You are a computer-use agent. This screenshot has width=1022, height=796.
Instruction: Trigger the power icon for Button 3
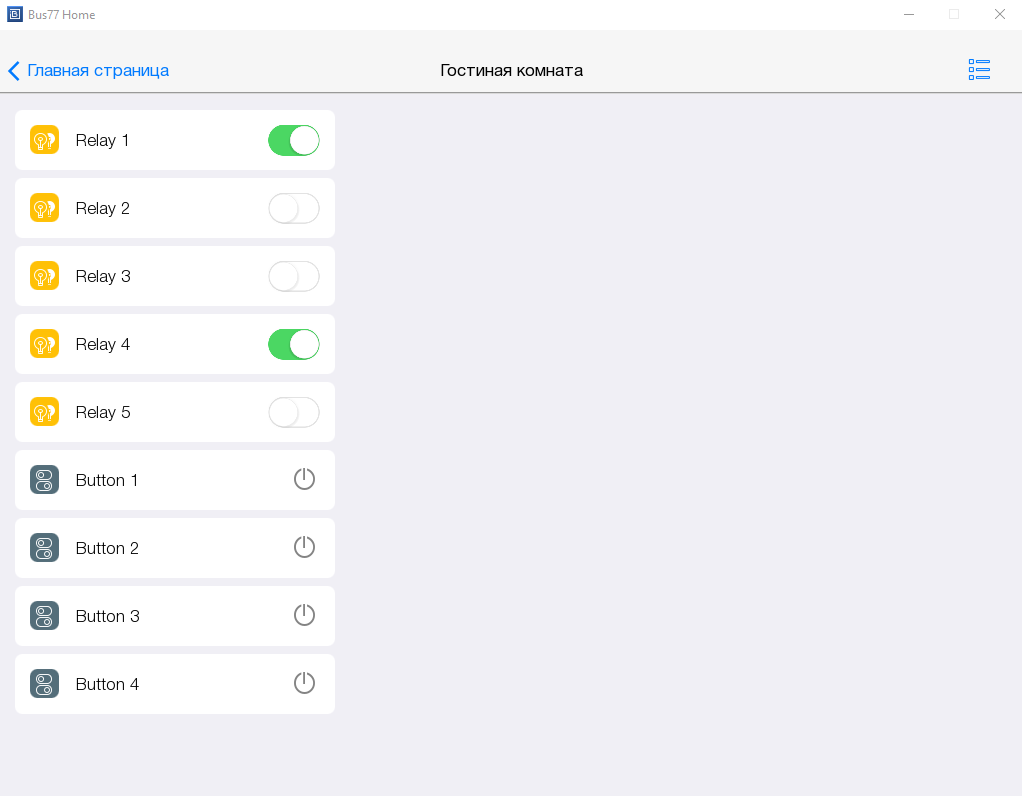click(x=304, y=615)
